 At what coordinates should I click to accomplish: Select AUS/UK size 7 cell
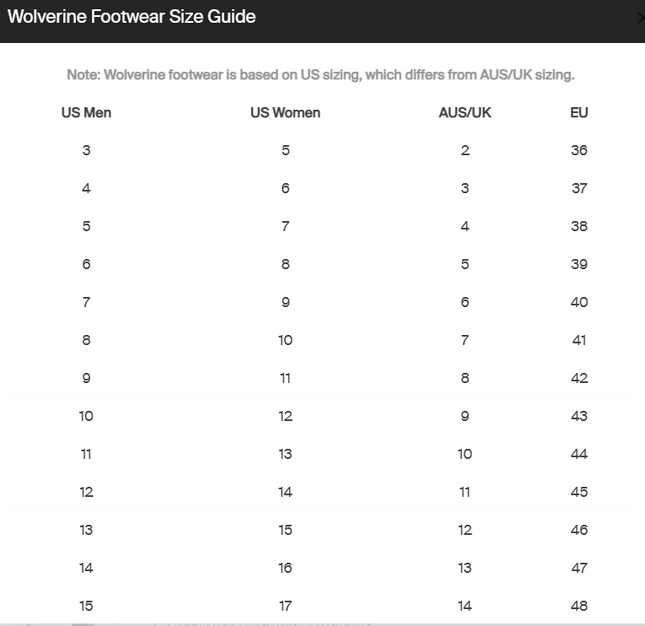pos(465,340)
